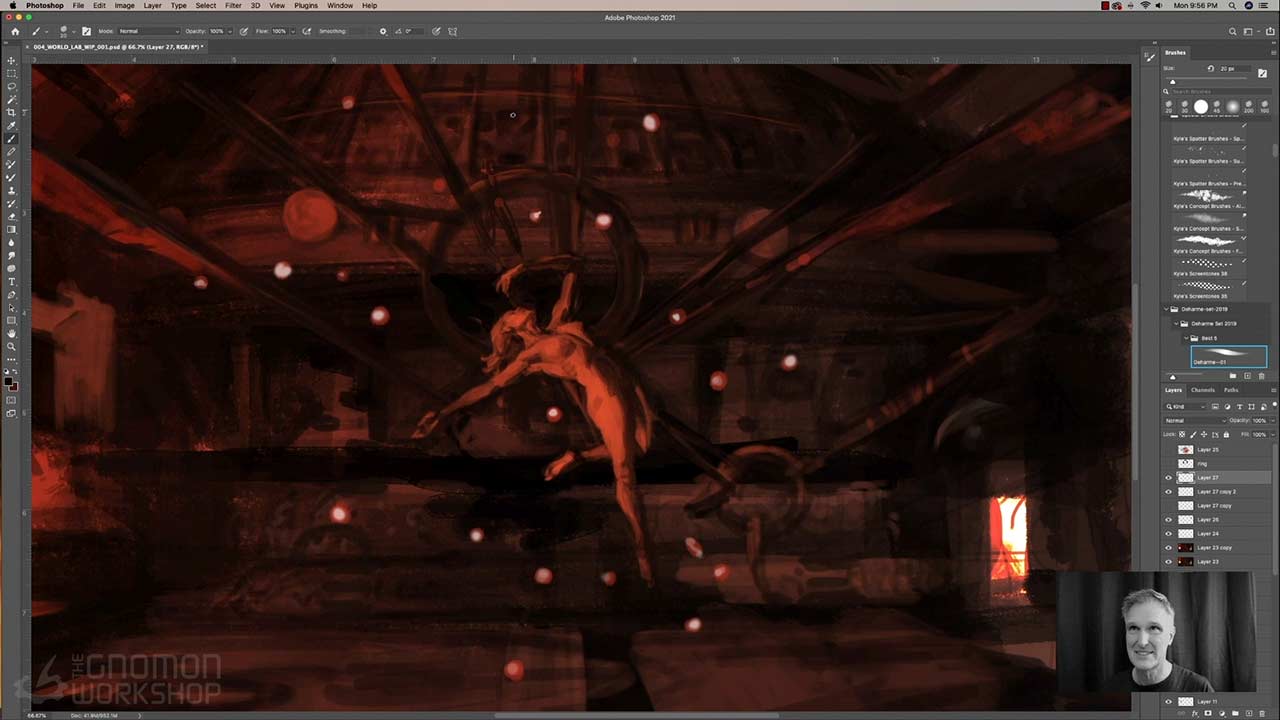Viewport: 1280px width, 720px height.
Task: Lock all with the padlock icon
Action: click(x=1225, y=434)
